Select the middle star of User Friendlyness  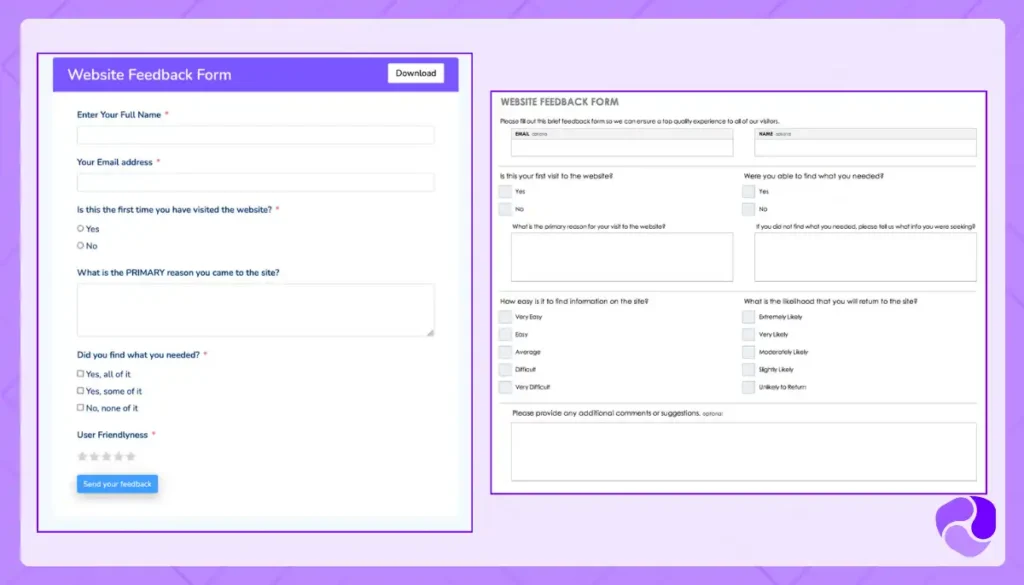(106, 456)
